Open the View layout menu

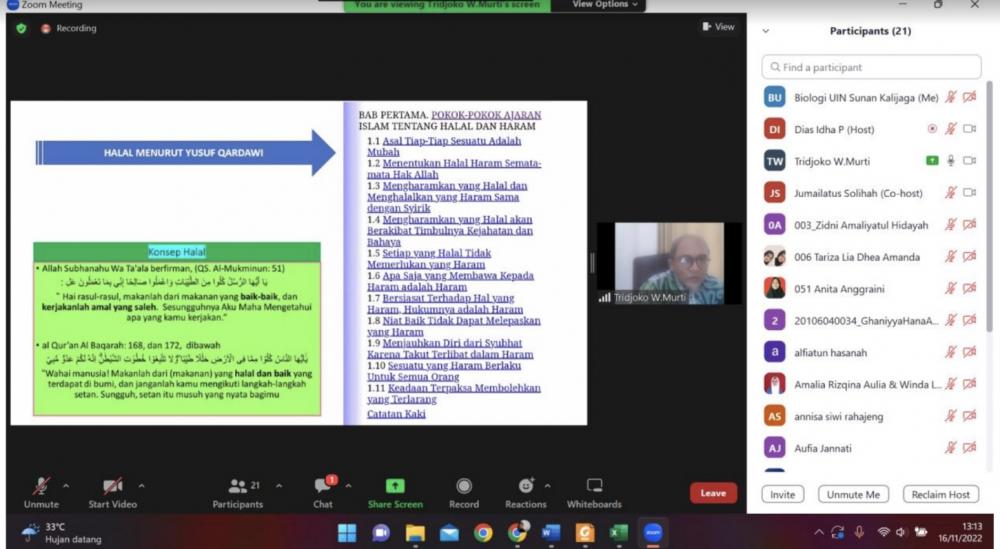pyautogui.click(x=718, y=27)
